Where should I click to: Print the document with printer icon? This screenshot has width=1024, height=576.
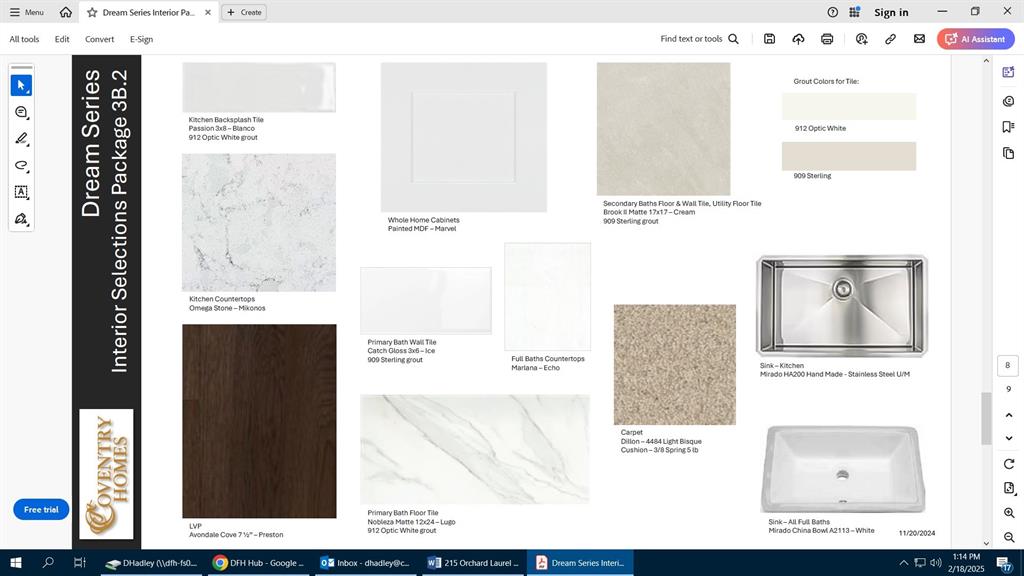click(827, 39)
